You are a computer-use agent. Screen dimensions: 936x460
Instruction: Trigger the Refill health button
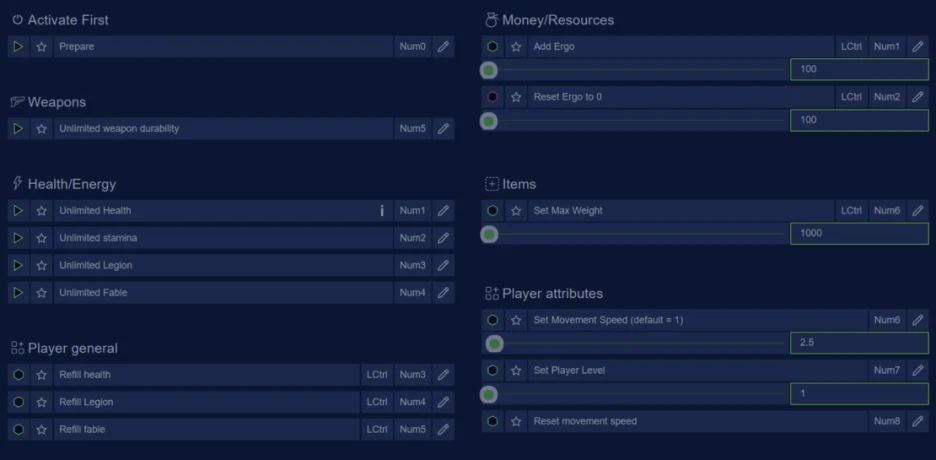coord(18,375)
